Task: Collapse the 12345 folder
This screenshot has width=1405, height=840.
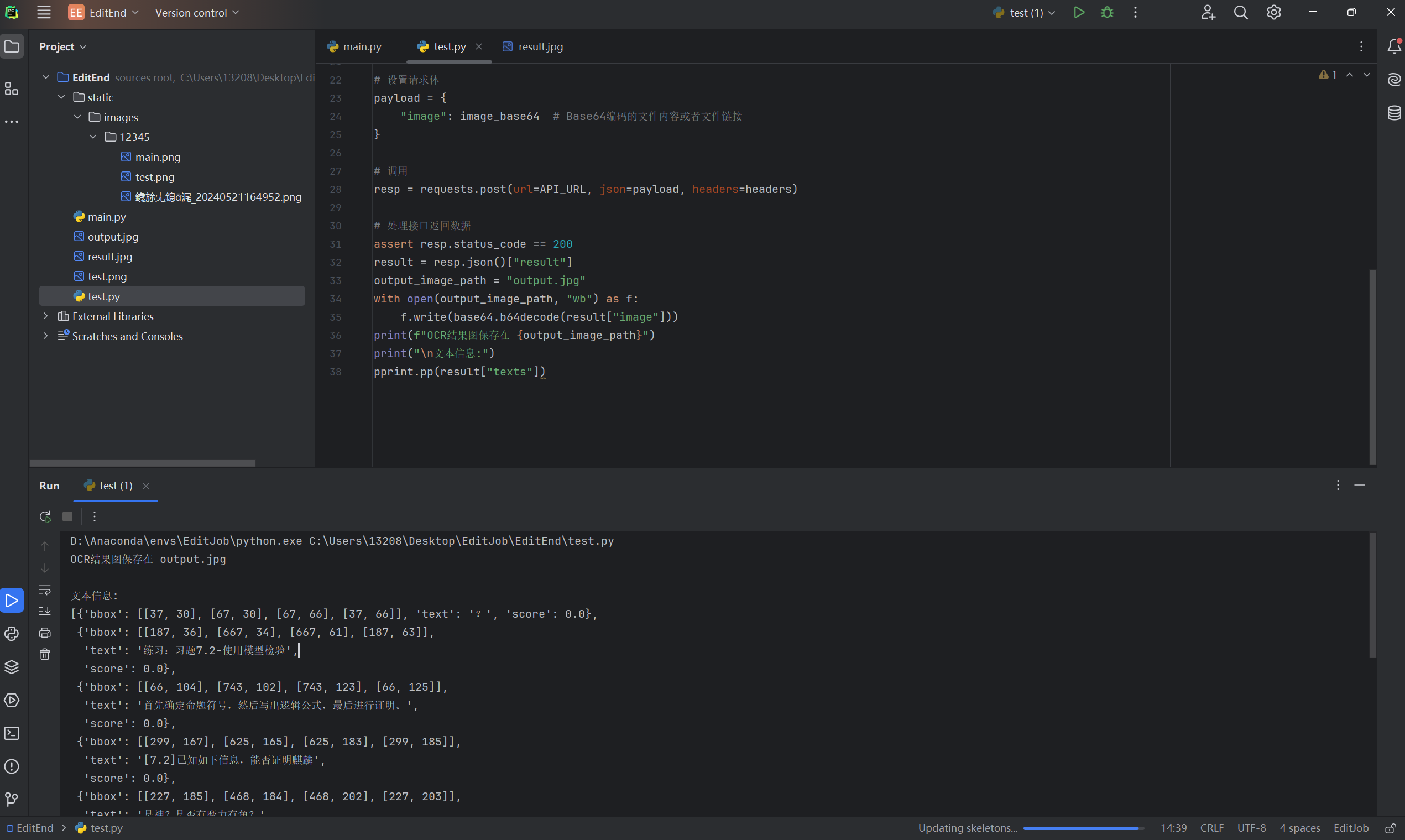Action: point(93,137)
